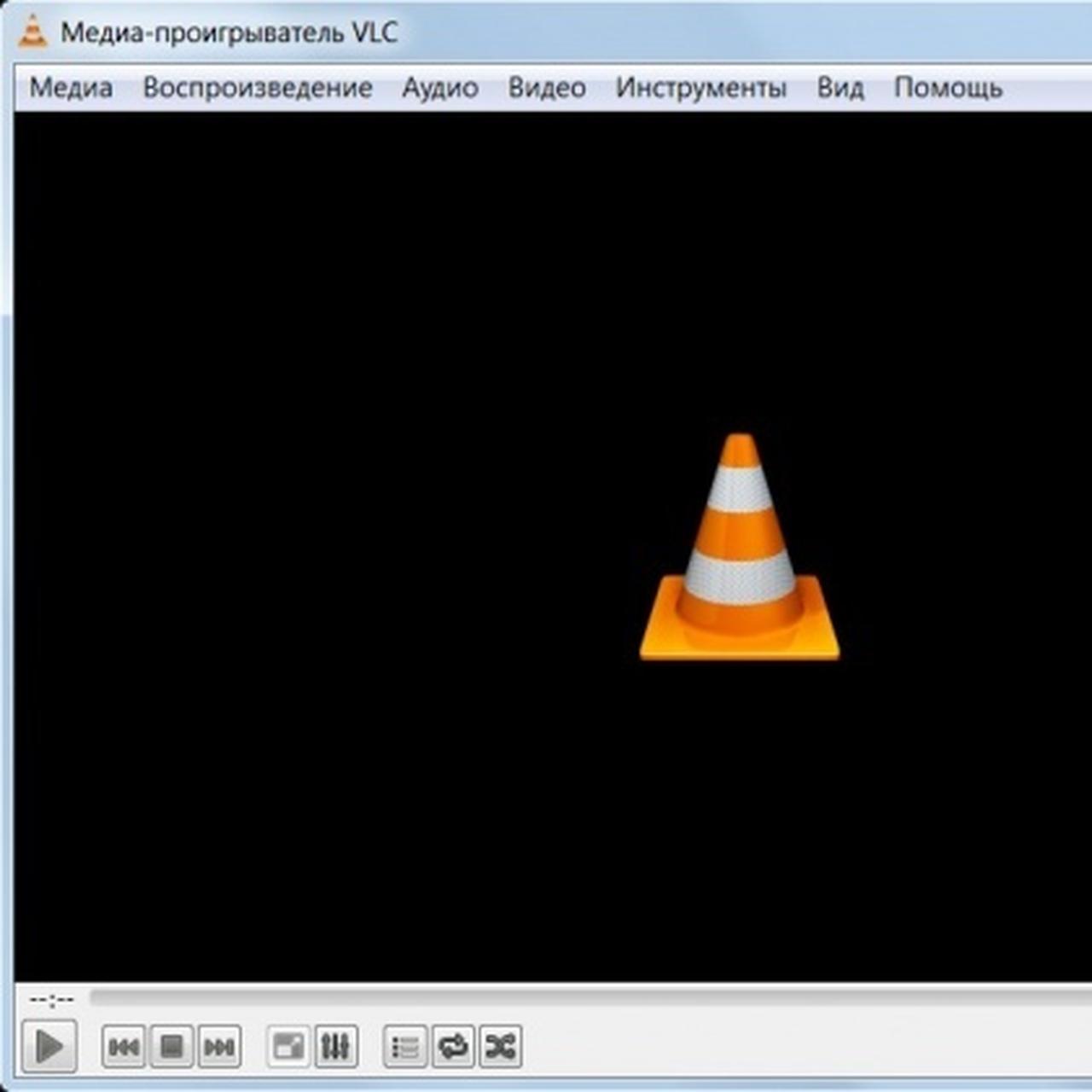1092x1092 pixels.
Task: Open the Видео menu
Action: click(547, 88)
